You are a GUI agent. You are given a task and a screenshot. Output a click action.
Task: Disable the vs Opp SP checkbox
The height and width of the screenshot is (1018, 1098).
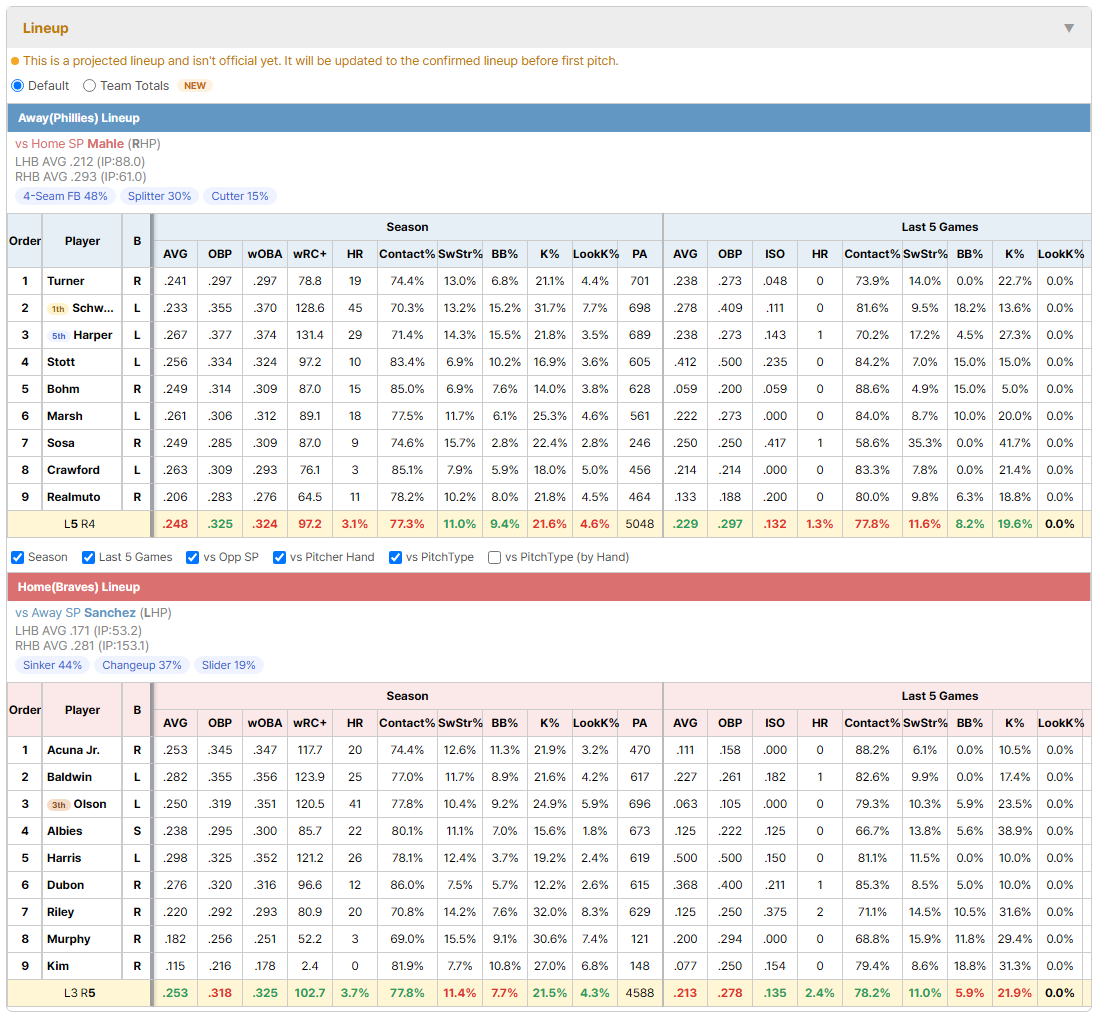point(193,557)
